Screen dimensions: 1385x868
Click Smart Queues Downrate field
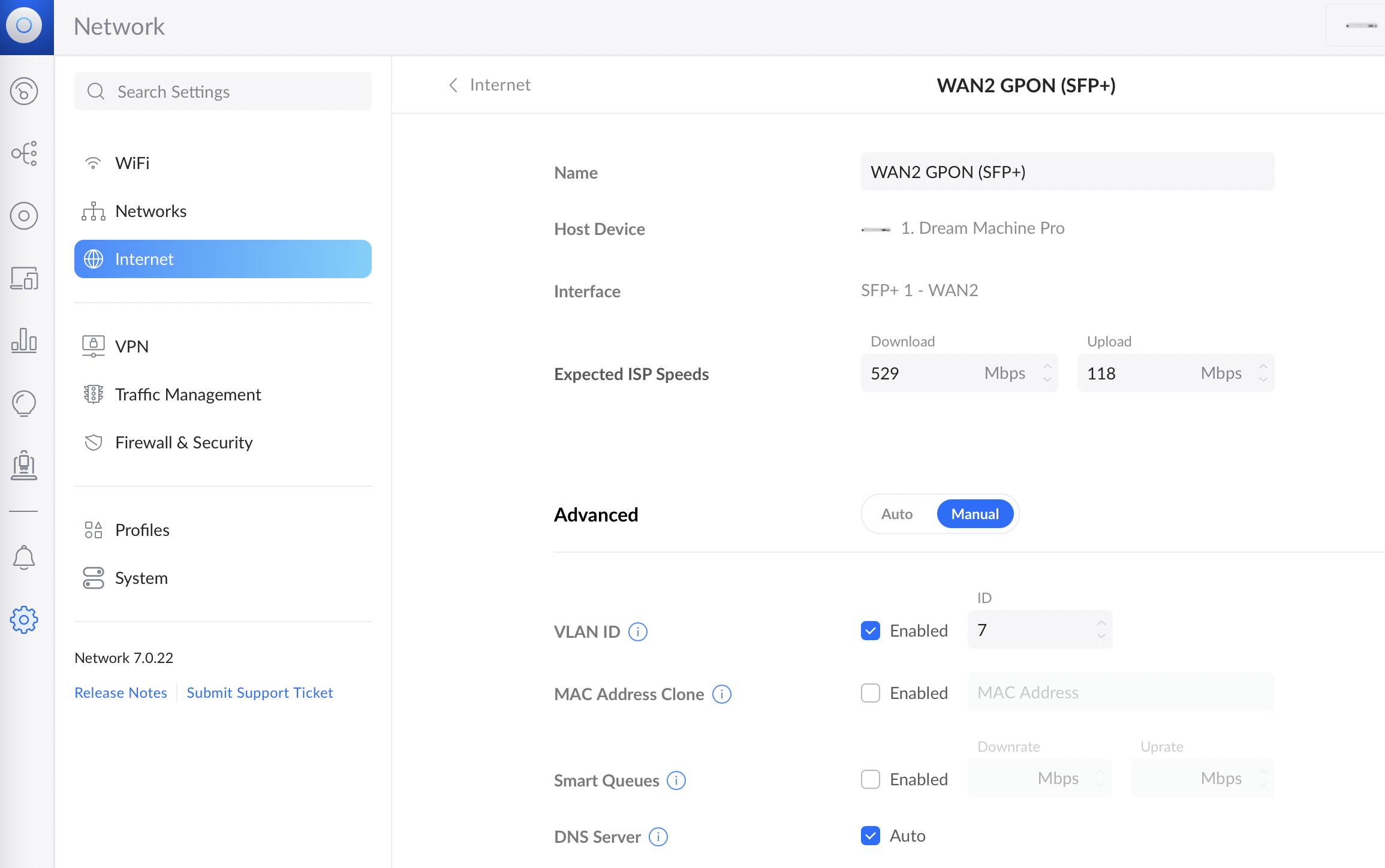pos(1040,778)
